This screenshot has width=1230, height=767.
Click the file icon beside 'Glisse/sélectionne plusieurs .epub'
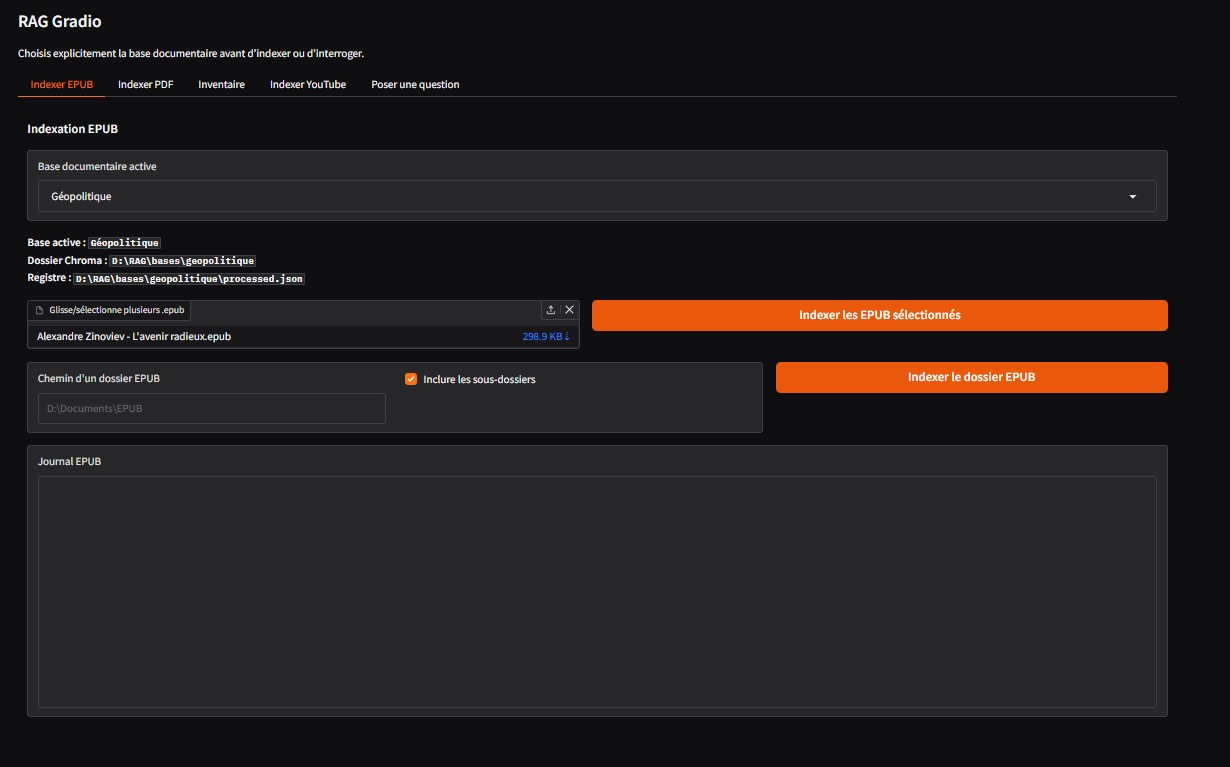click(x=40, y=311)
